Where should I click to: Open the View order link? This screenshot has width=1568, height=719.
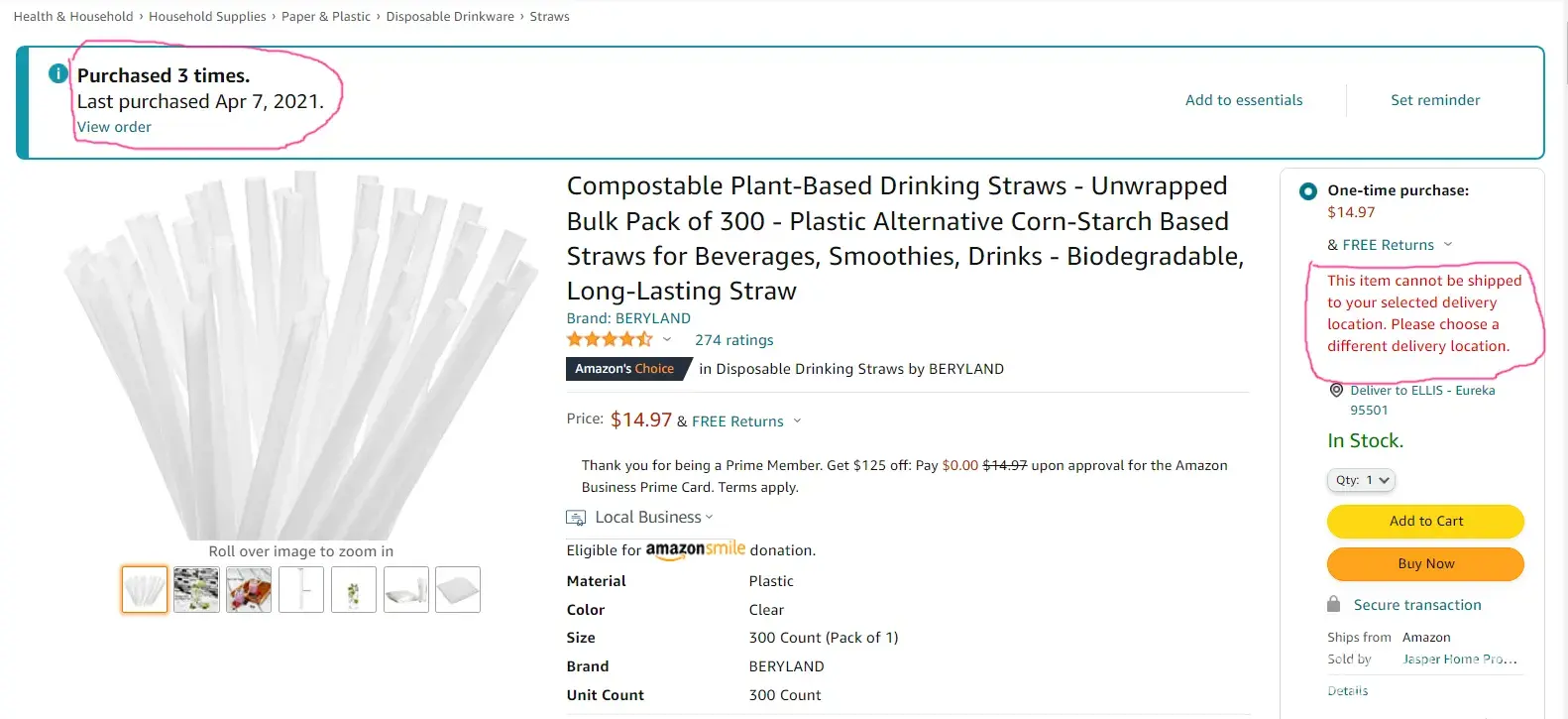click(x=115, y=127)
